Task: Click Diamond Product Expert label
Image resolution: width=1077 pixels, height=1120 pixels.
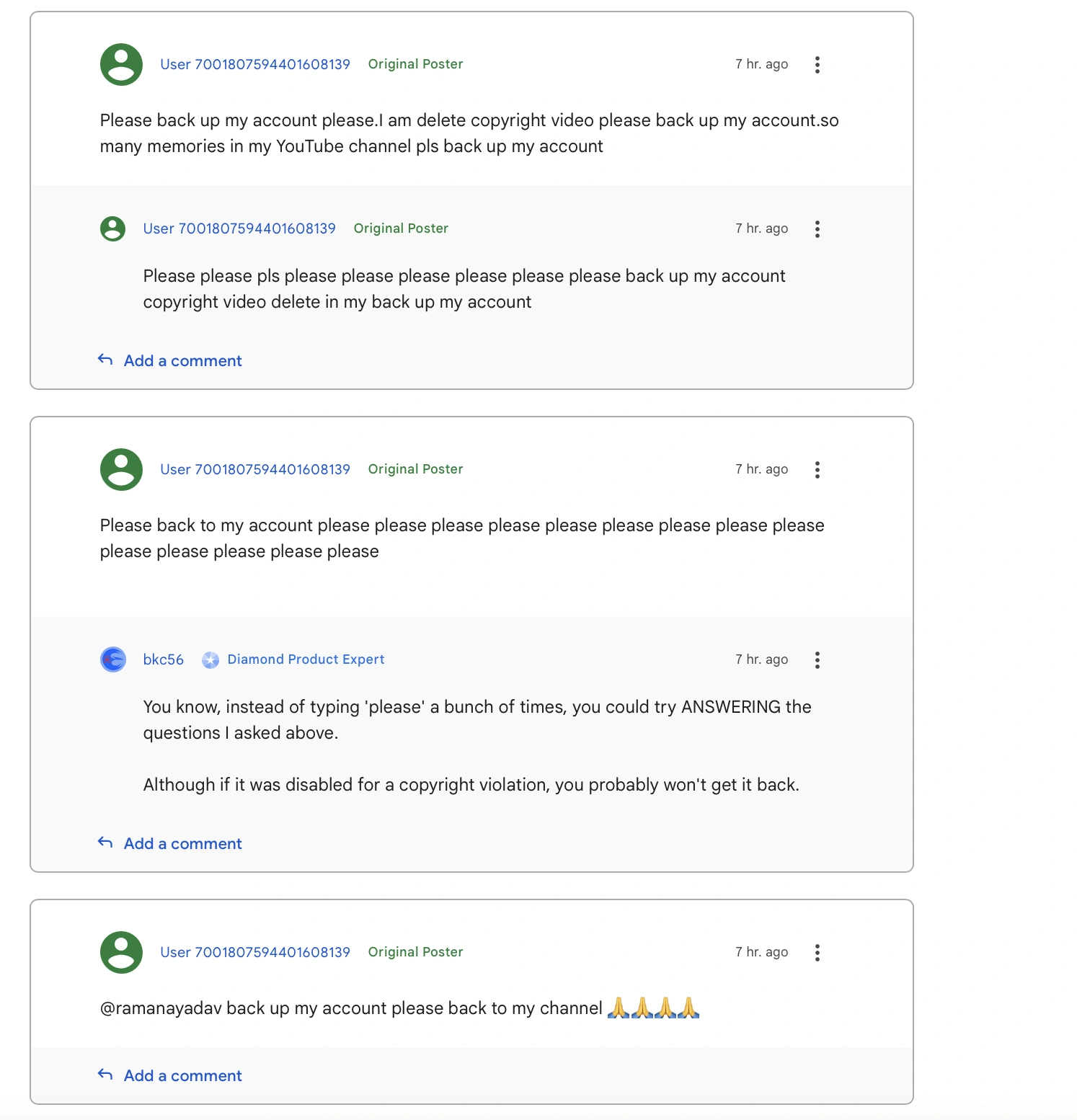Action: [x=306, y=659]
